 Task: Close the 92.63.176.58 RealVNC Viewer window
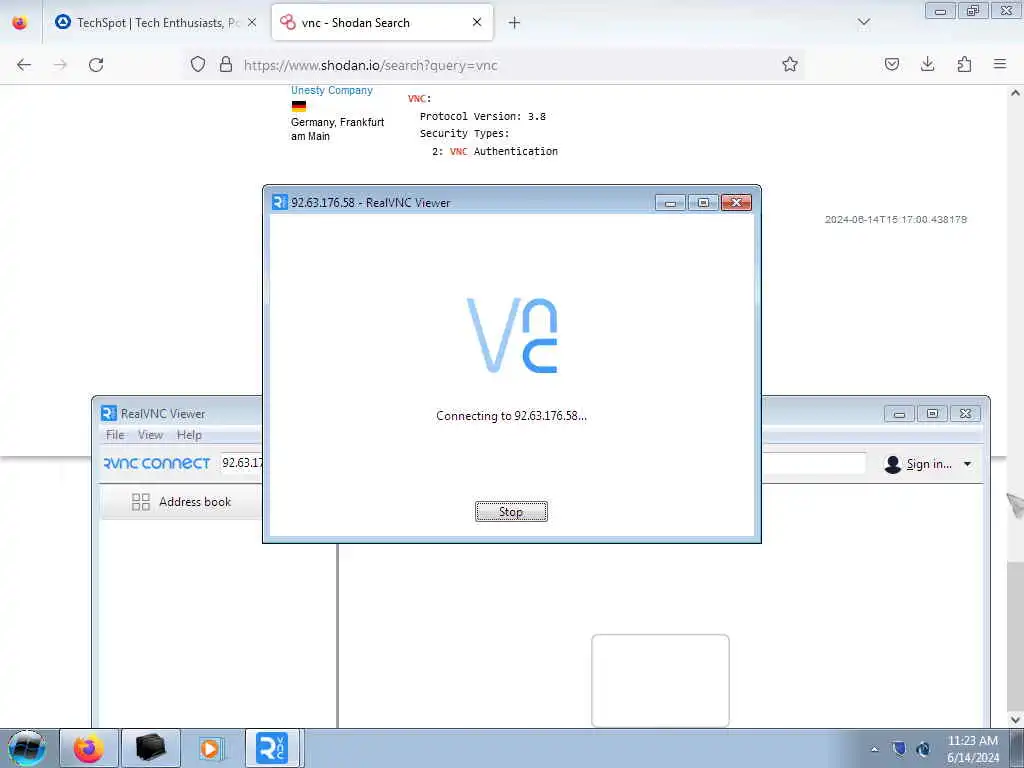(736, 202)
